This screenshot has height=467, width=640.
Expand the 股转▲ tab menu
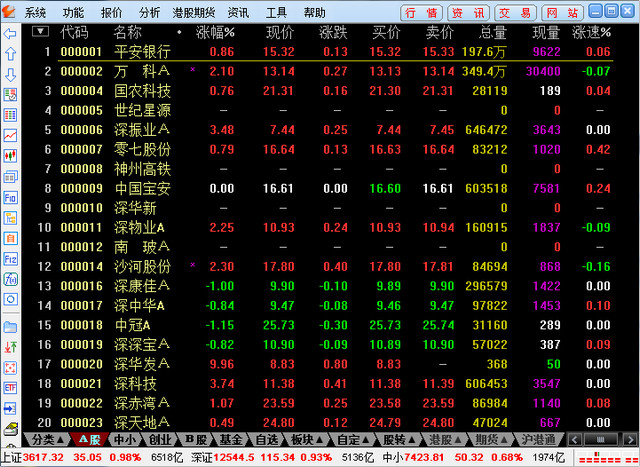(x=399, y=440)
